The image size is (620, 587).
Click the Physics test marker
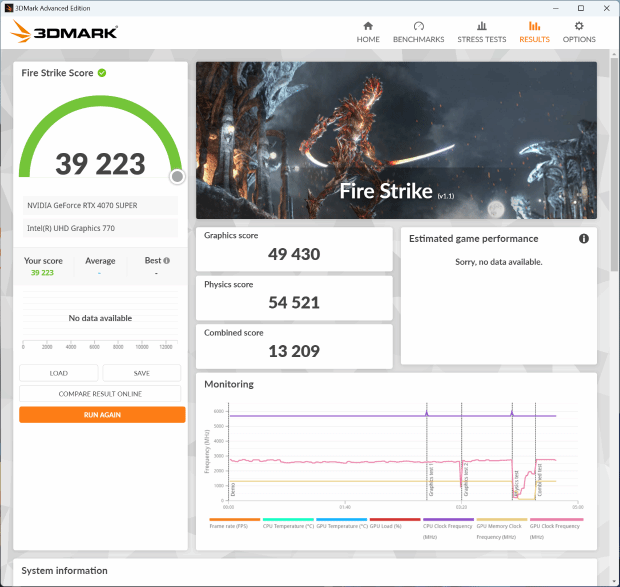pos(516,483)
